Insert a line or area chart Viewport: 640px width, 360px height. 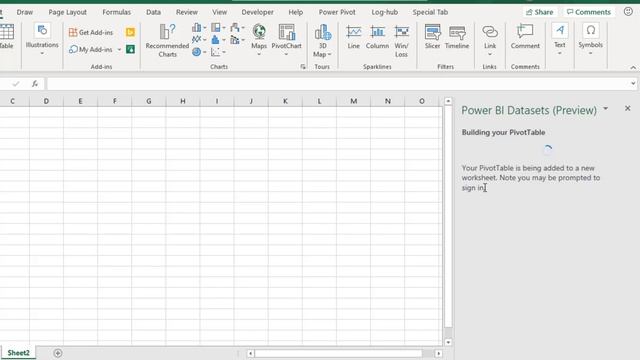click(x=199, y=40)
